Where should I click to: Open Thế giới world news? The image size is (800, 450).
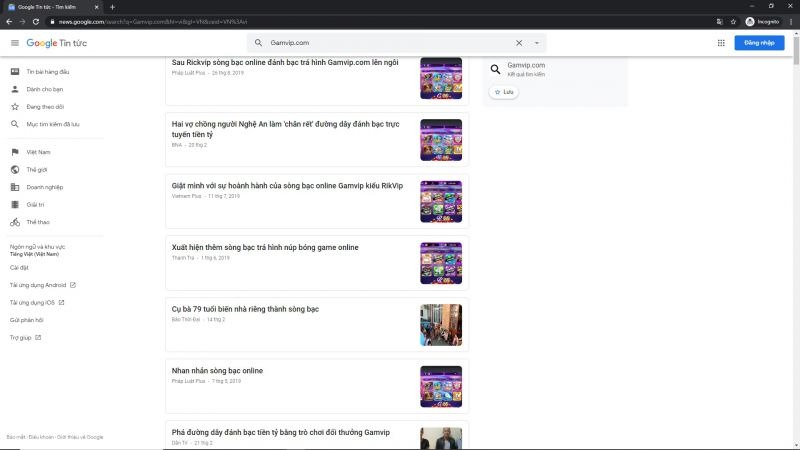[37, 170]
